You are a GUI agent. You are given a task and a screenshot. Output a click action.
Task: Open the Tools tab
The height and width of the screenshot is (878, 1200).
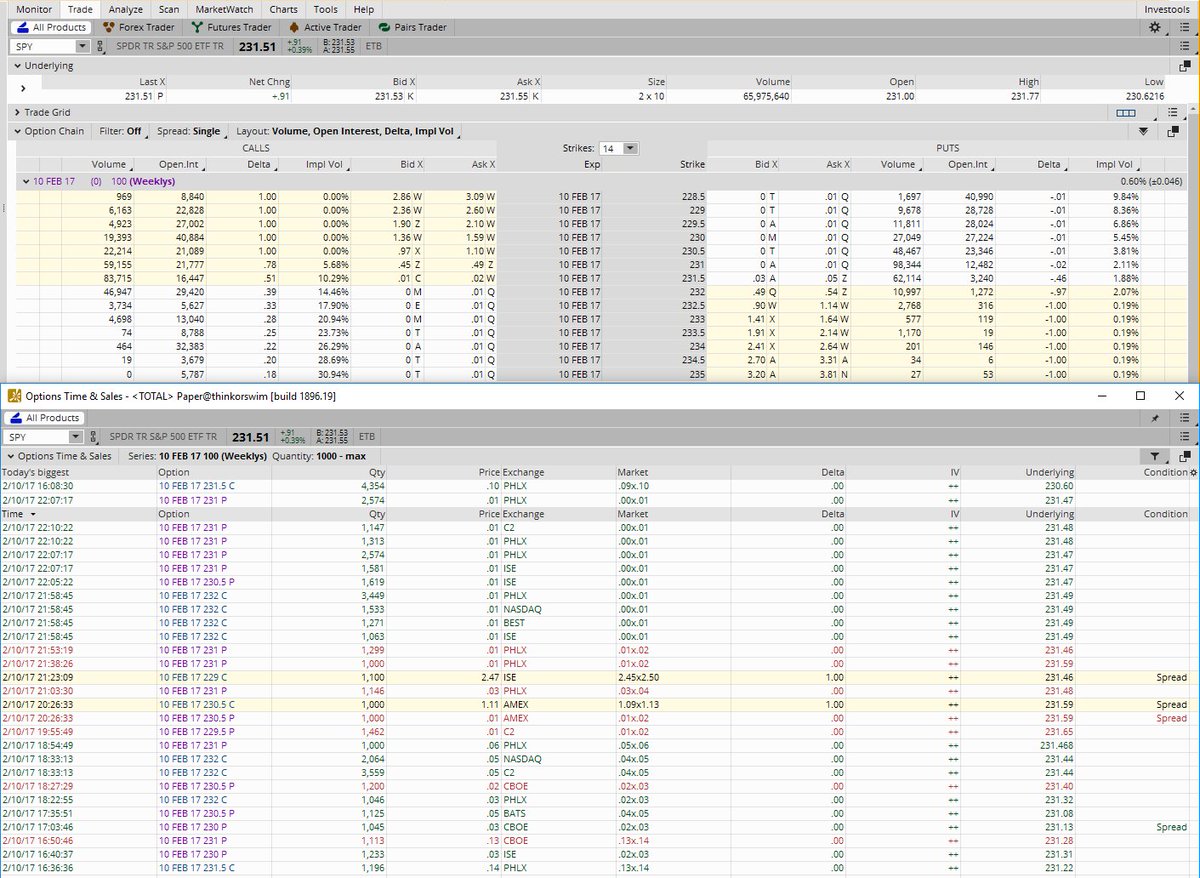pyautogui.click(x=326, y=9)
